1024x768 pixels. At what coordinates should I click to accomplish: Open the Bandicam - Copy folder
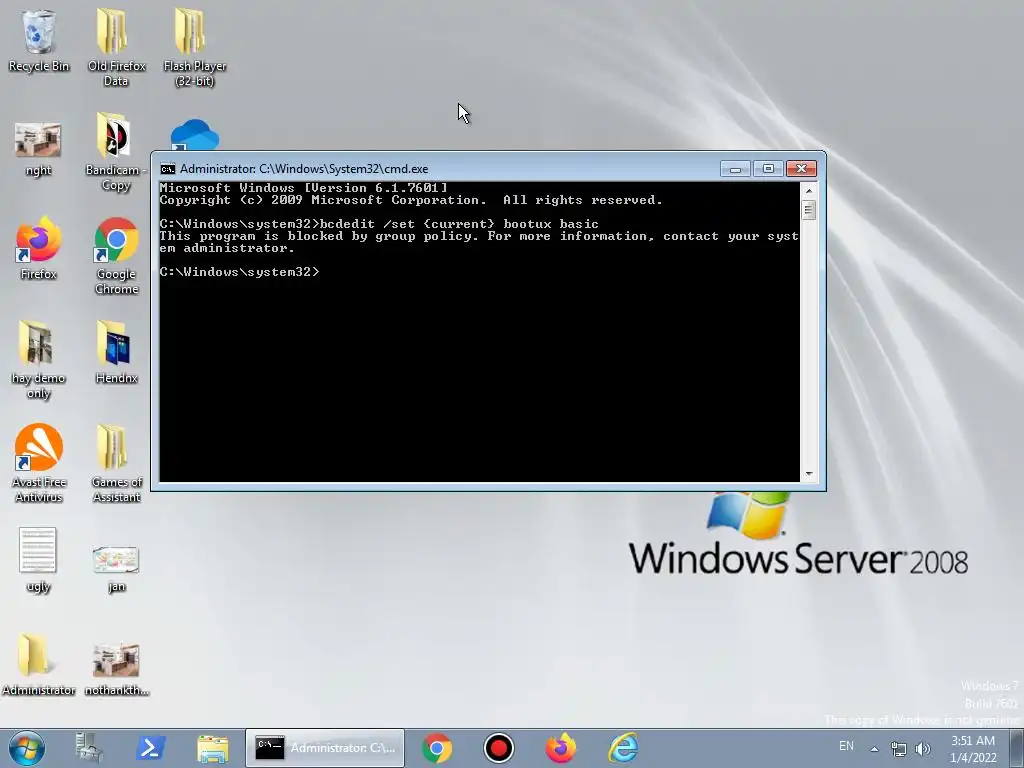115,152
